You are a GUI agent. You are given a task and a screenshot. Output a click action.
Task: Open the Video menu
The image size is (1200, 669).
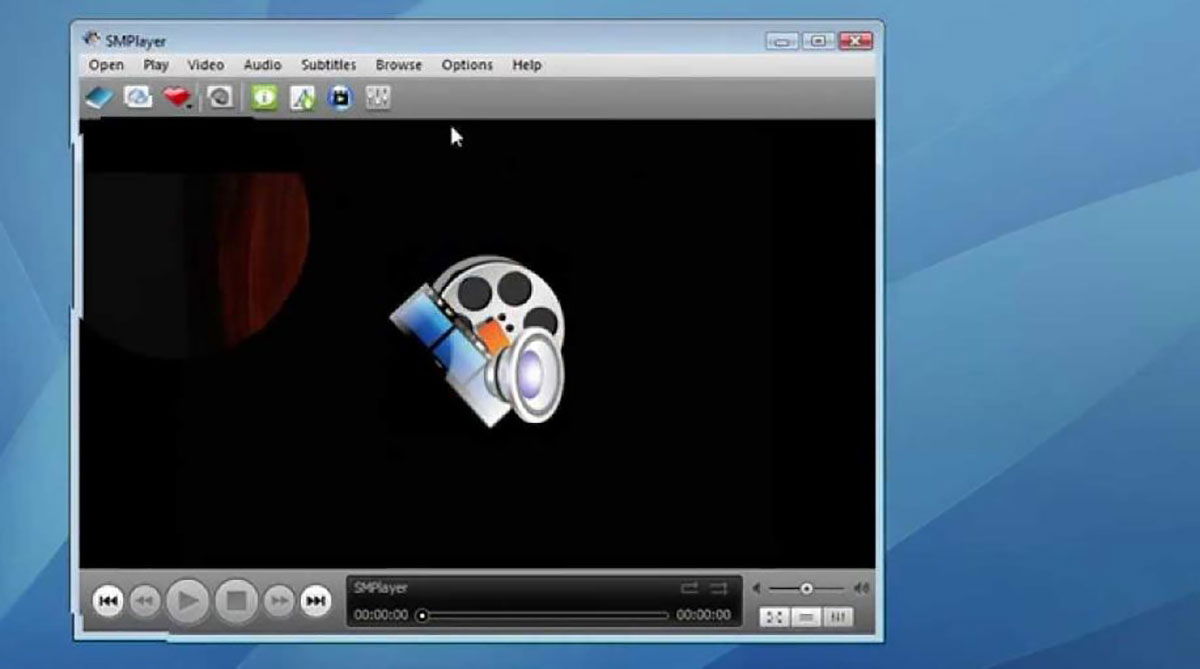pos(206,65)
